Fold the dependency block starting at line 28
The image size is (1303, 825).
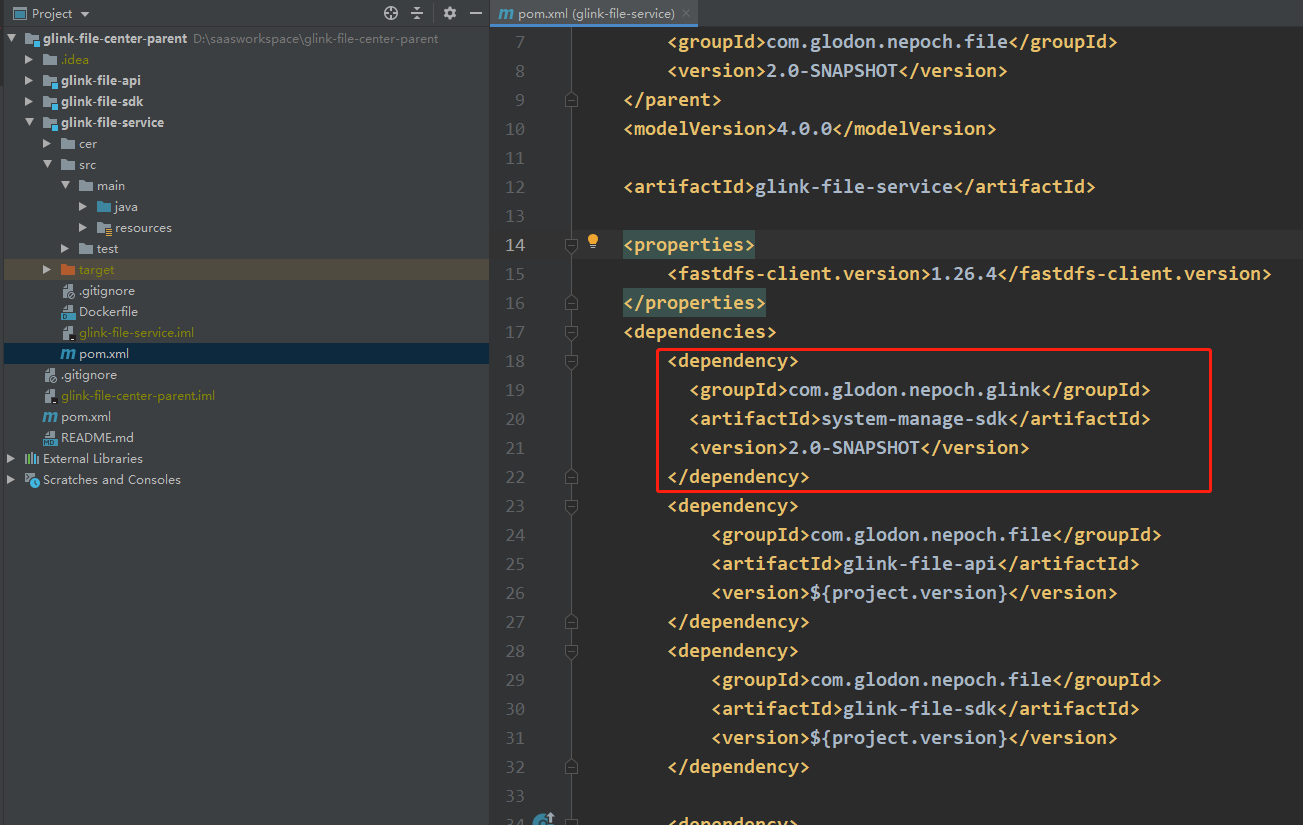[571, 650]
